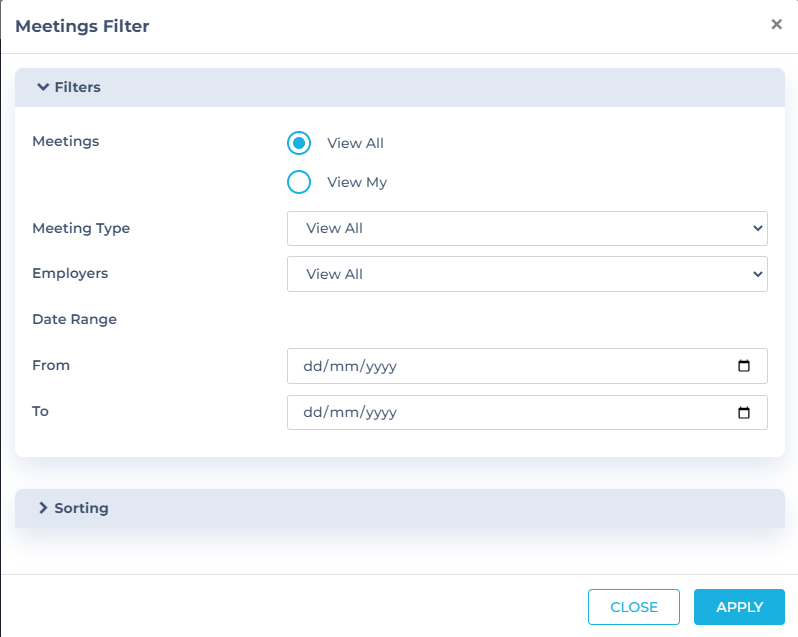Click the View My label text
Screen dimensions: 798x637
[x=357, y=182]
